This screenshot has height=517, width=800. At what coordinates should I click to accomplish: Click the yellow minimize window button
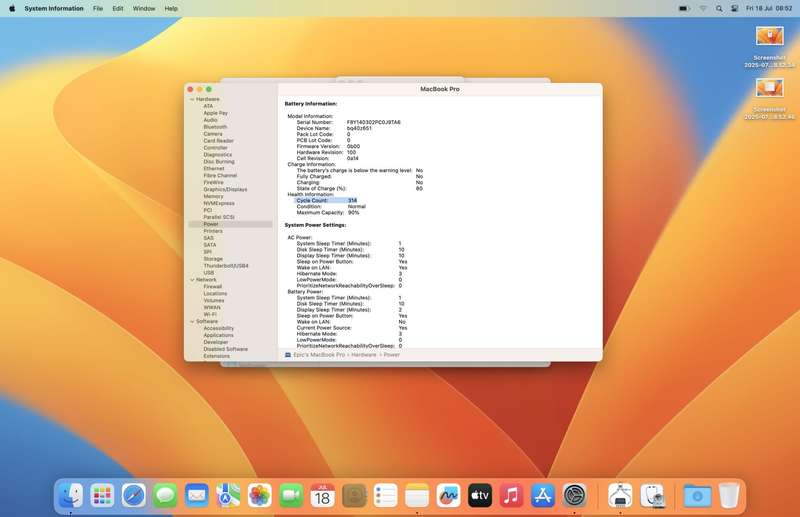(x=199, y=89)
